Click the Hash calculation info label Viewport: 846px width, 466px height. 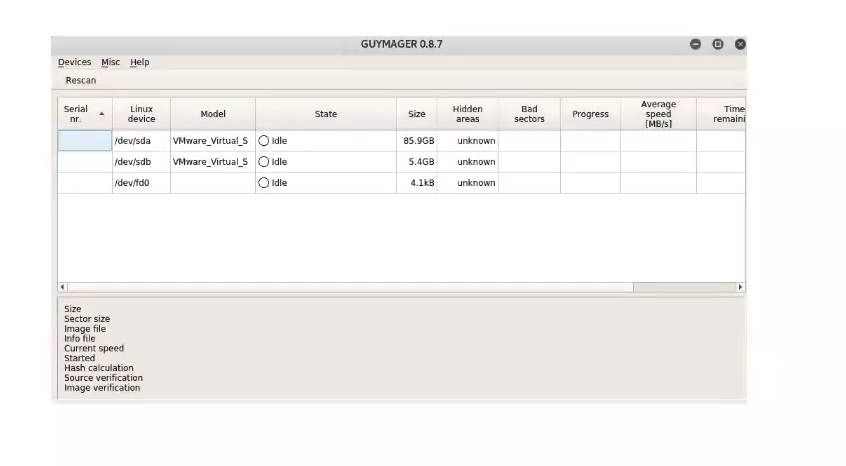(99, 368)
